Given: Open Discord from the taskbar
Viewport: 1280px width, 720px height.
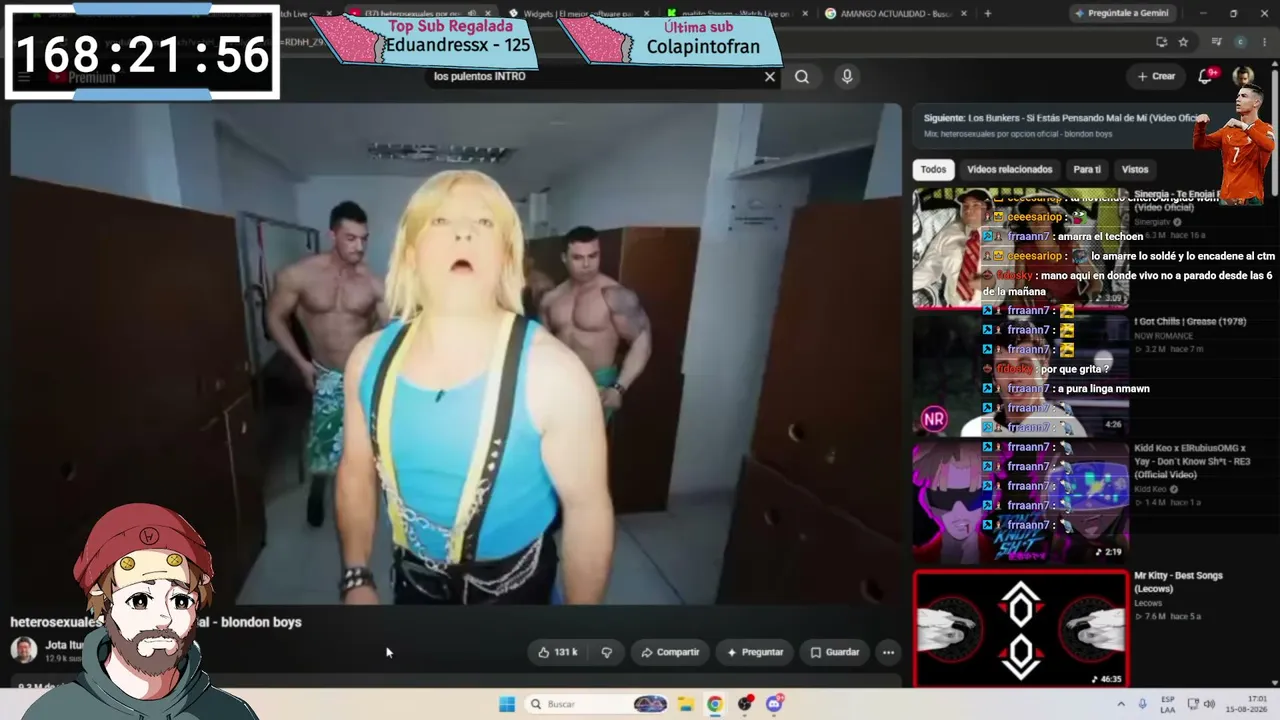Looking at the screenshot, I should tap(774, 704).
